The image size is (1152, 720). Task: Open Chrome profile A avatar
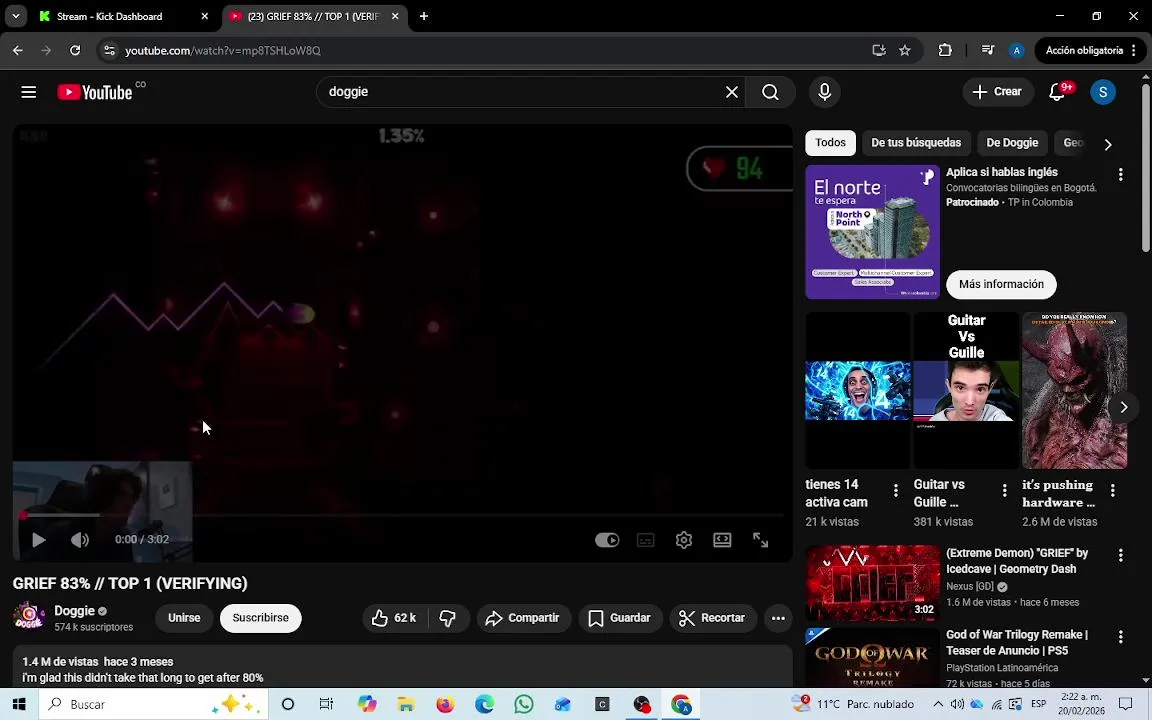point(1016,50)
